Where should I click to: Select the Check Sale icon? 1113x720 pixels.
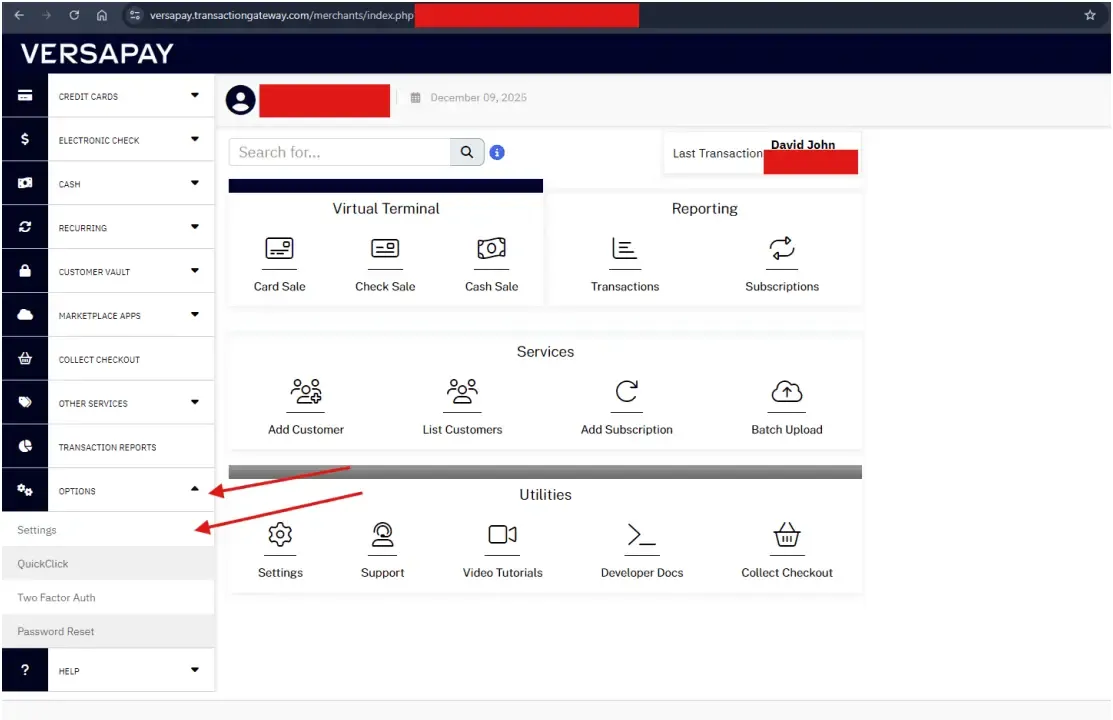tap(385, 250)
